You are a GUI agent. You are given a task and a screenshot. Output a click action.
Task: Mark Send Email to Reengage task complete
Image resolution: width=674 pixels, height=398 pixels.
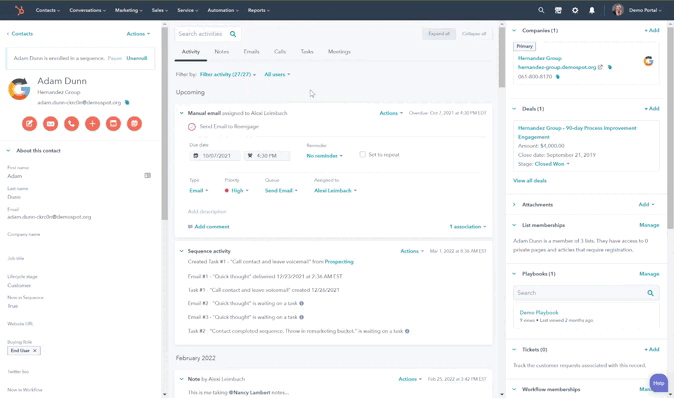[x=192, y=127]
